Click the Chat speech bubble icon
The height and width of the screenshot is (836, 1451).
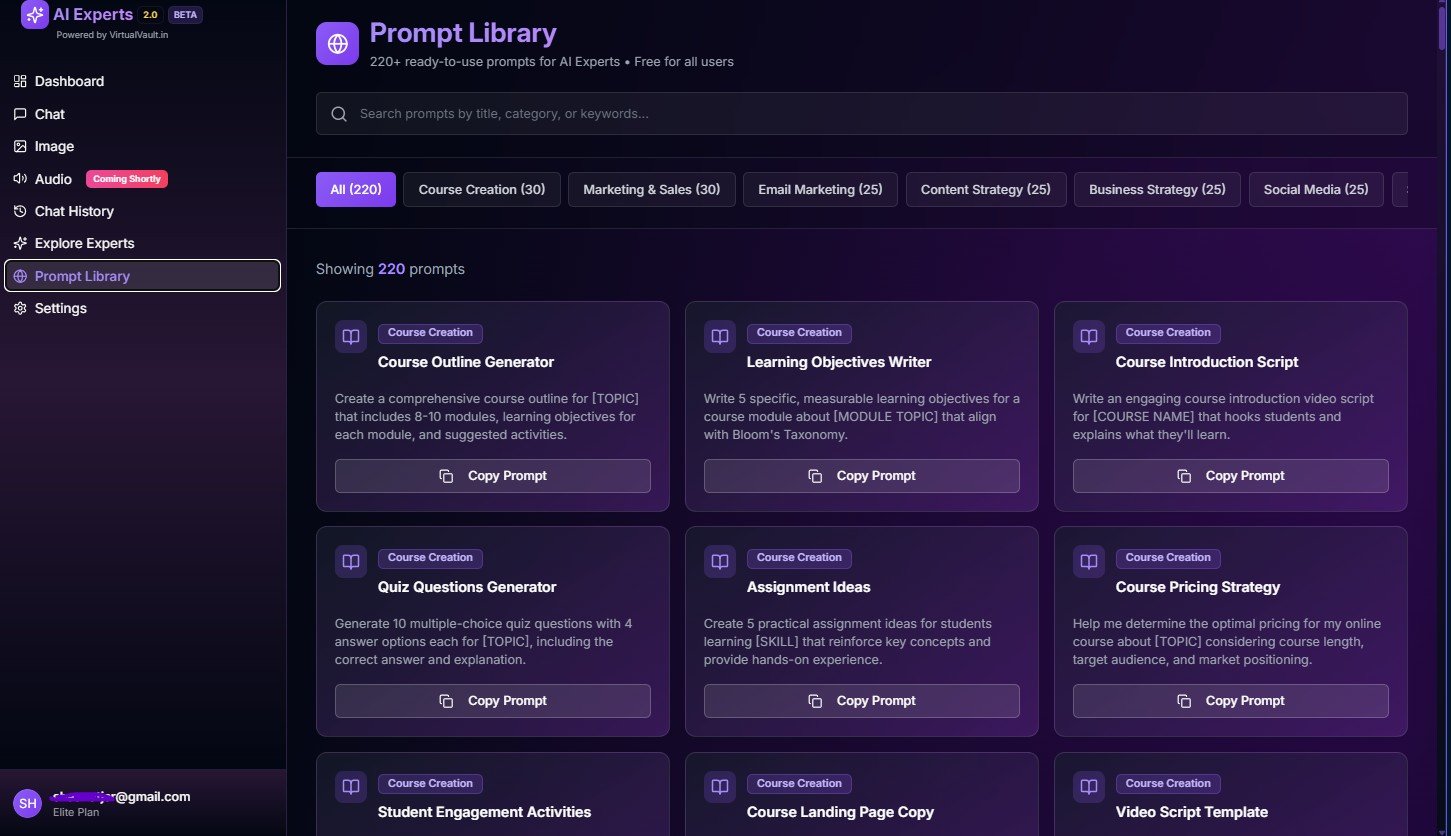(20, 114)
